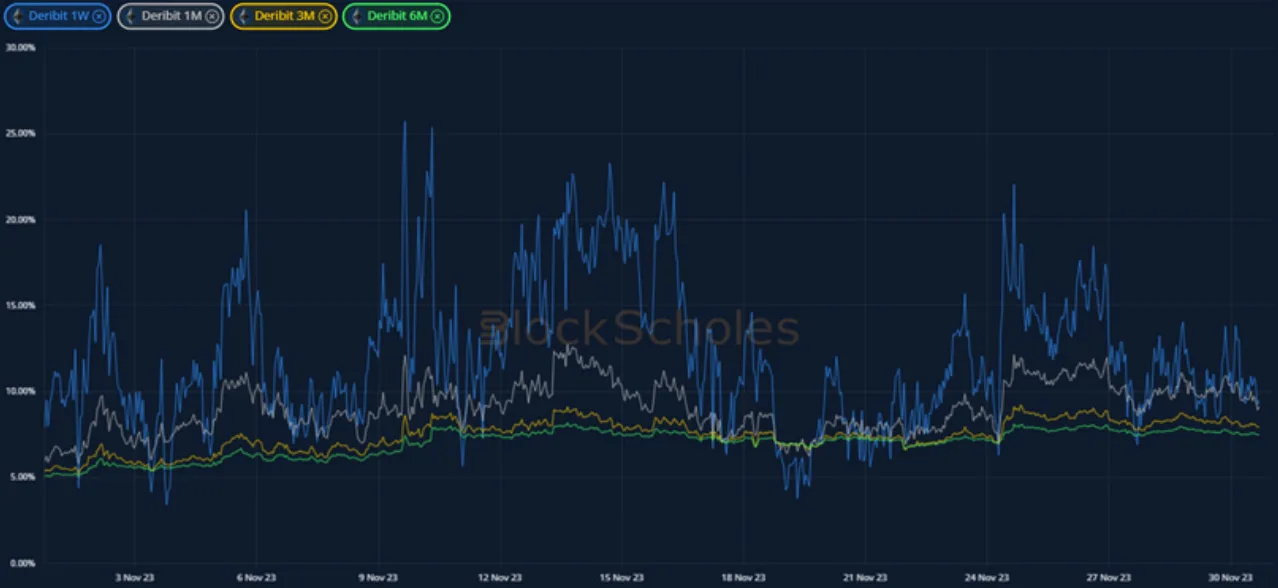Click the Ethereum icon in Deribit 1W chip

point(18,16)
